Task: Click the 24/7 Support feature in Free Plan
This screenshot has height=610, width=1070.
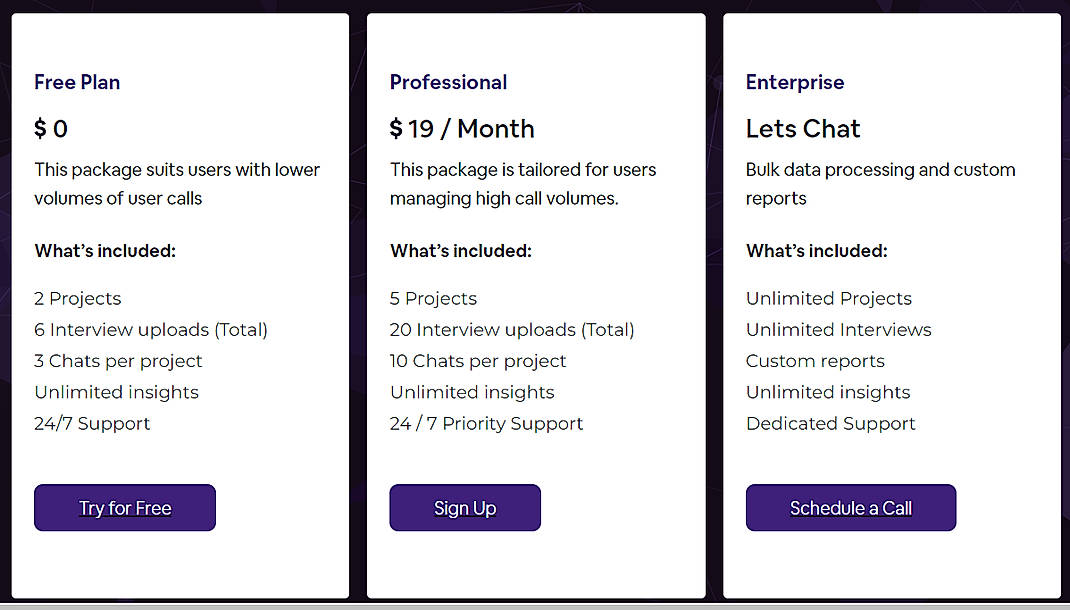Action: coord(92,424)
